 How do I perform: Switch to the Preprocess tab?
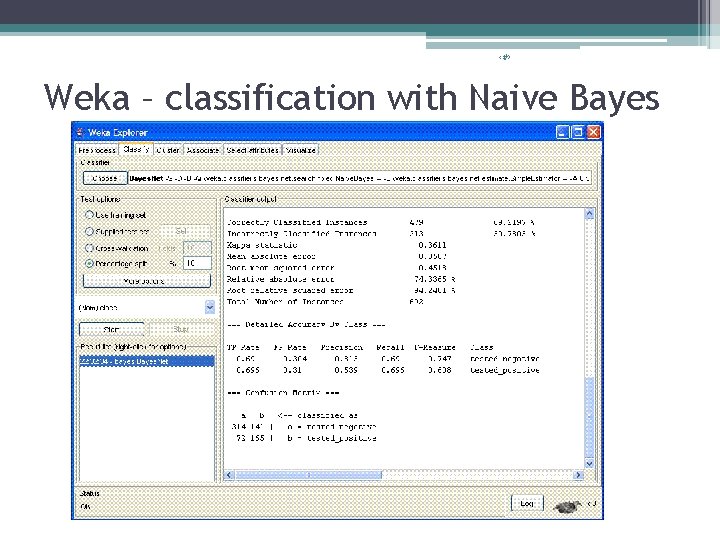click(97, 150)
